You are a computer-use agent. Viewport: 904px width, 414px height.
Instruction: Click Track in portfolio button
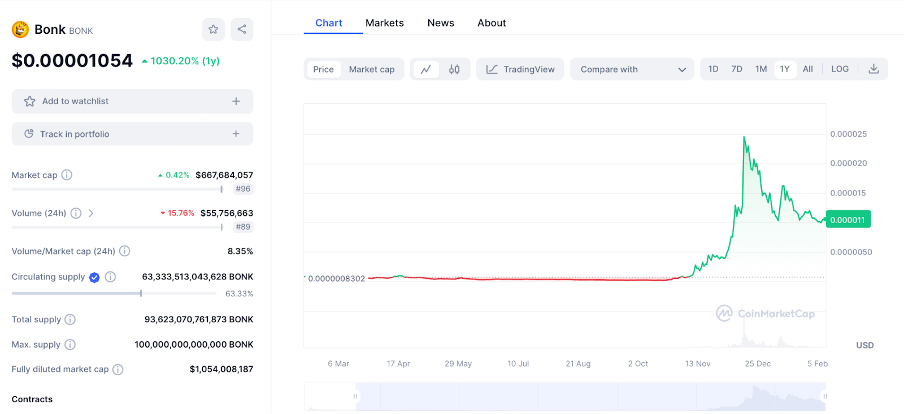point(132,134)
